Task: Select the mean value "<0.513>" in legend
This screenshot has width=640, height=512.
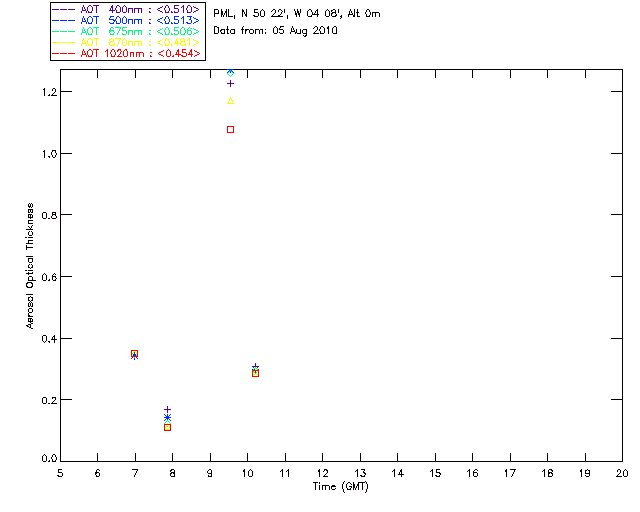Action: (x=178, y=20)
